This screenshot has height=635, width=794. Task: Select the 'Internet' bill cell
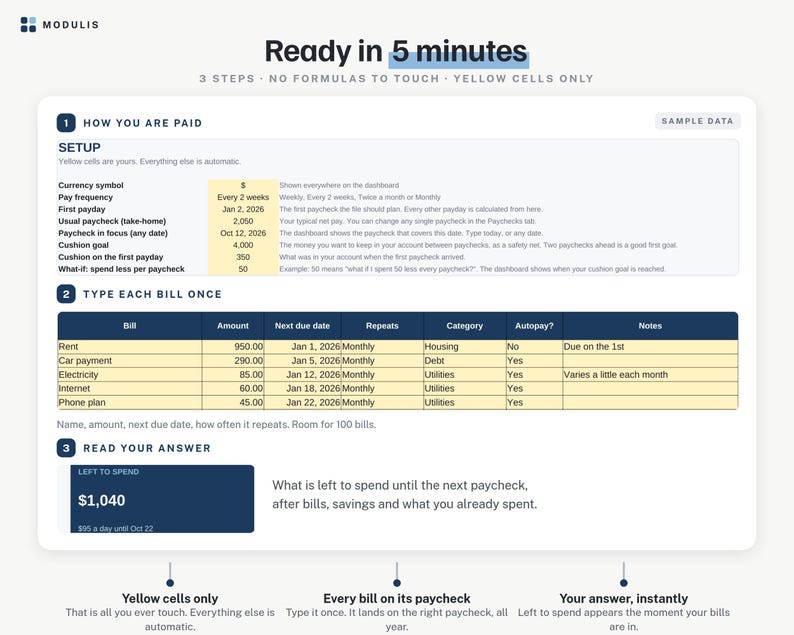(130, 388)
